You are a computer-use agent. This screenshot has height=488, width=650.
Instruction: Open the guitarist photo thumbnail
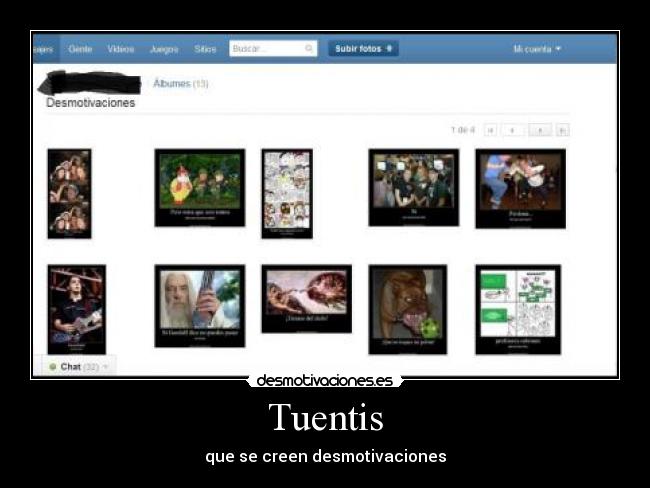point(77,309)
